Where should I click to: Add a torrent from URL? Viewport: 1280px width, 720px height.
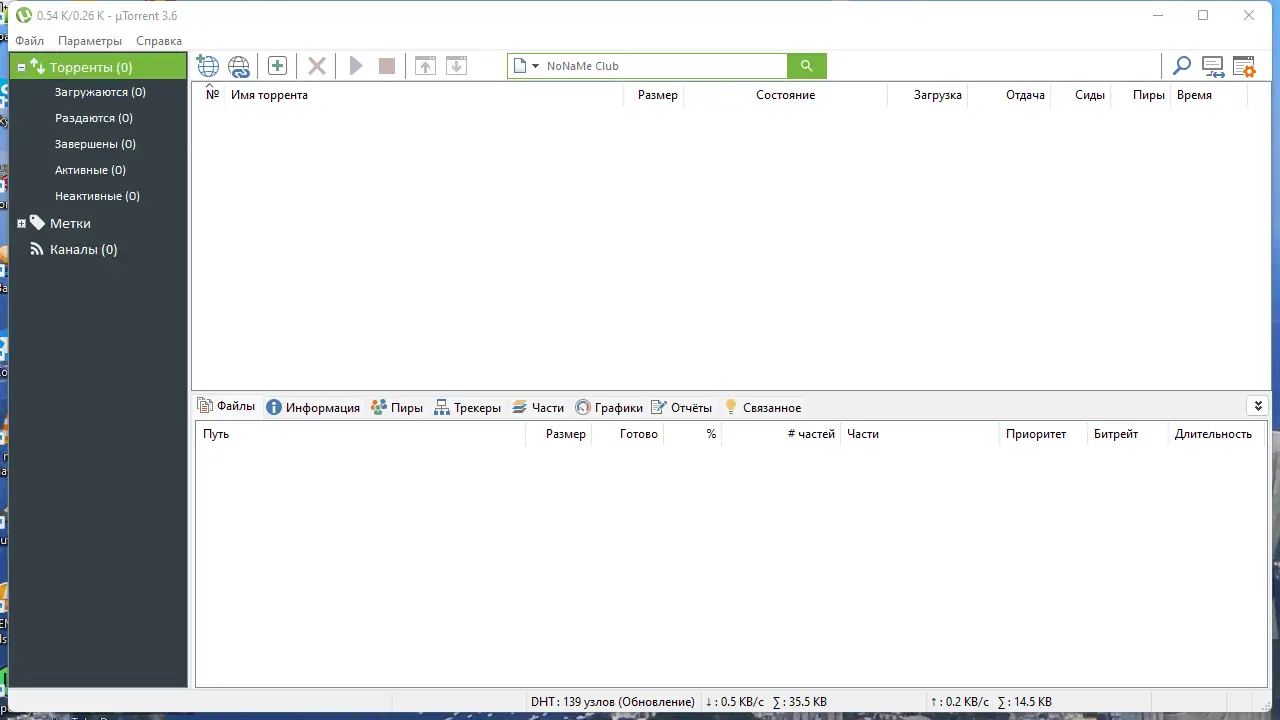click(239, 65)
